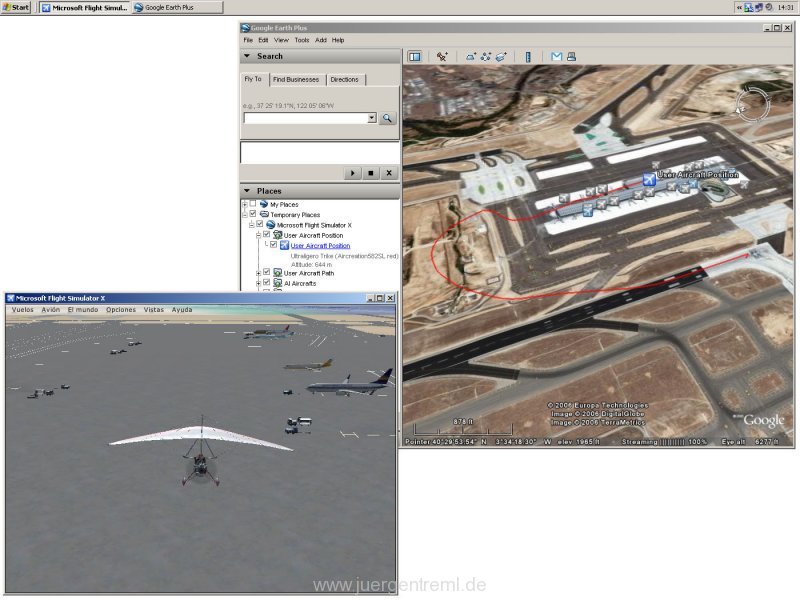Uncheck the blue User Aircraft Position placemark checkbox

coord(273,244)
